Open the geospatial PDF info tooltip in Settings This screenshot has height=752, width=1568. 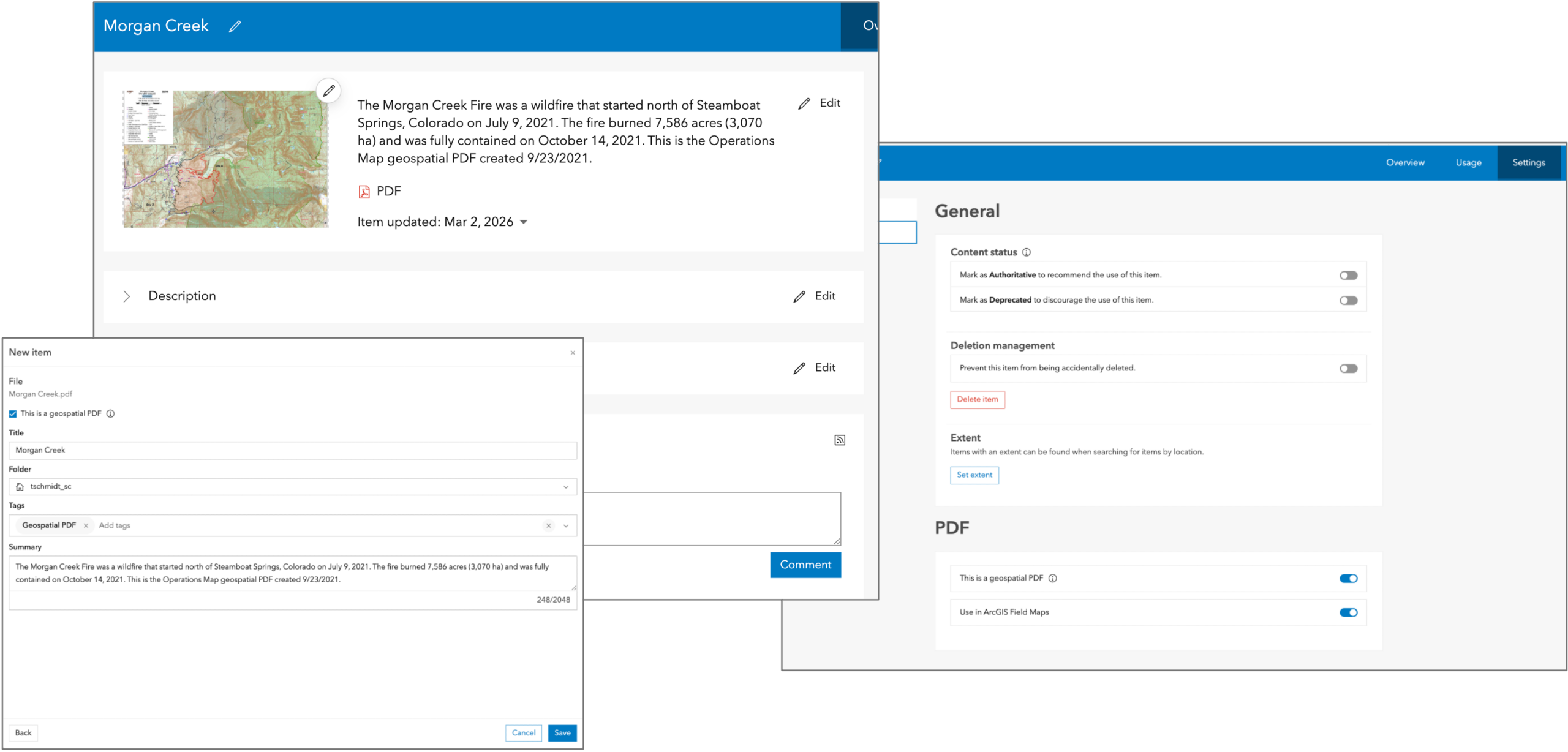[1052, 578]
